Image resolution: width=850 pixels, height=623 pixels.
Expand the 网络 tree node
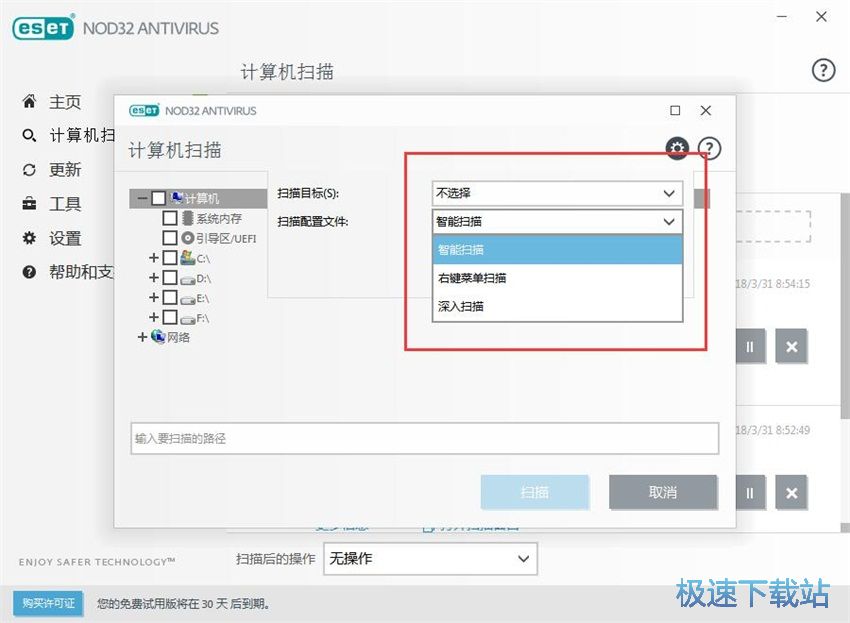143,337
